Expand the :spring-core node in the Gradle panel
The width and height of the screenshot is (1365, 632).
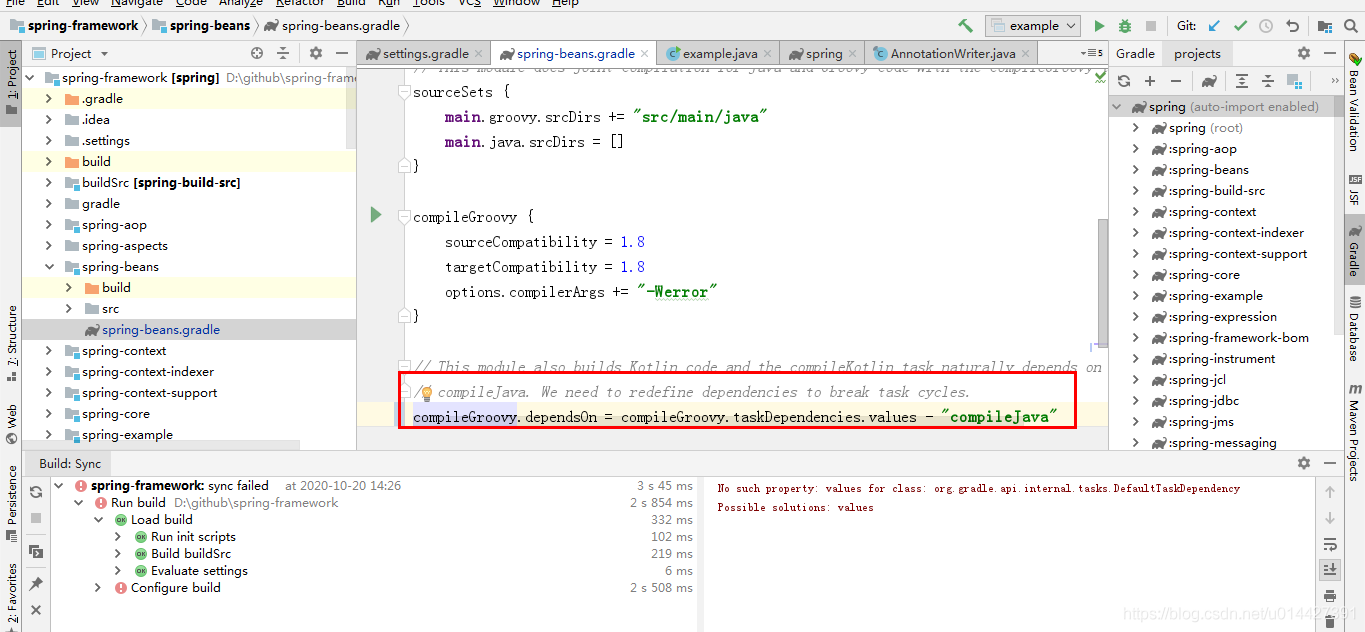click(x=1136, y=275)
